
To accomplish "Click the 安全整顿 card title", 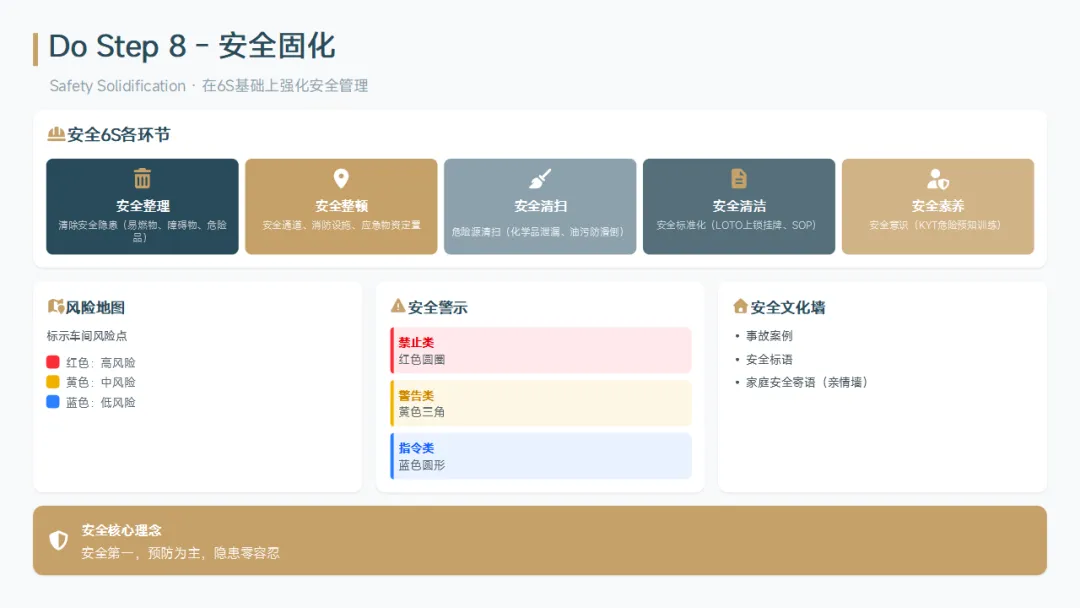I will tap(342, 206).
